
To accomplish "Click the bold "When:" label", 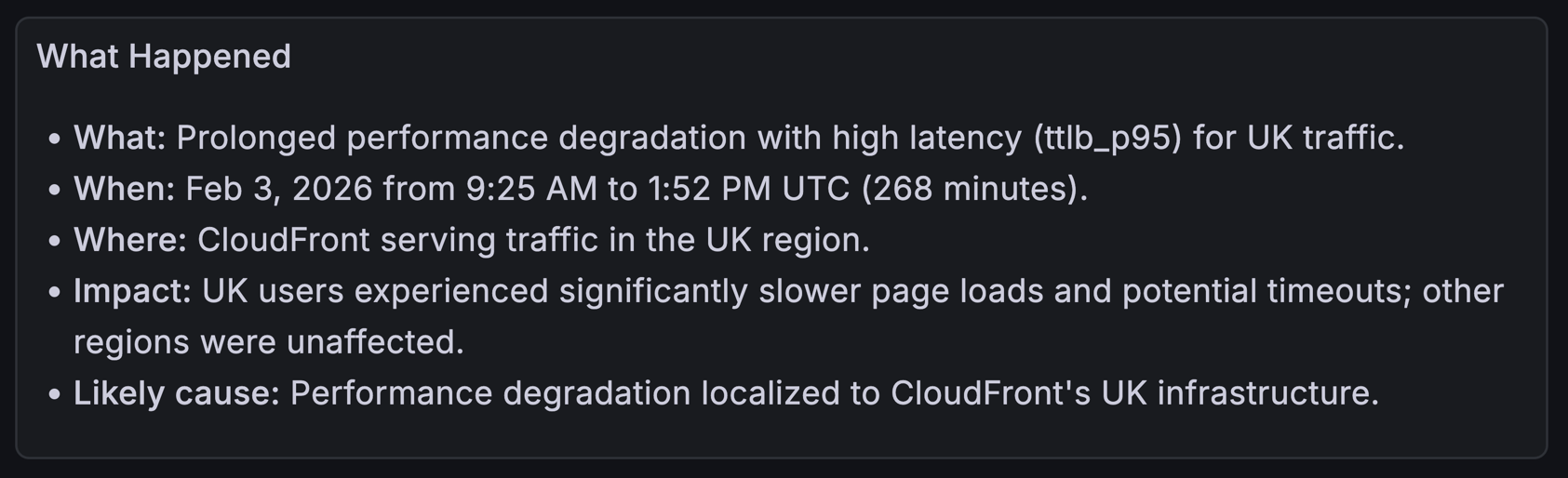I will tap(124, 189).
